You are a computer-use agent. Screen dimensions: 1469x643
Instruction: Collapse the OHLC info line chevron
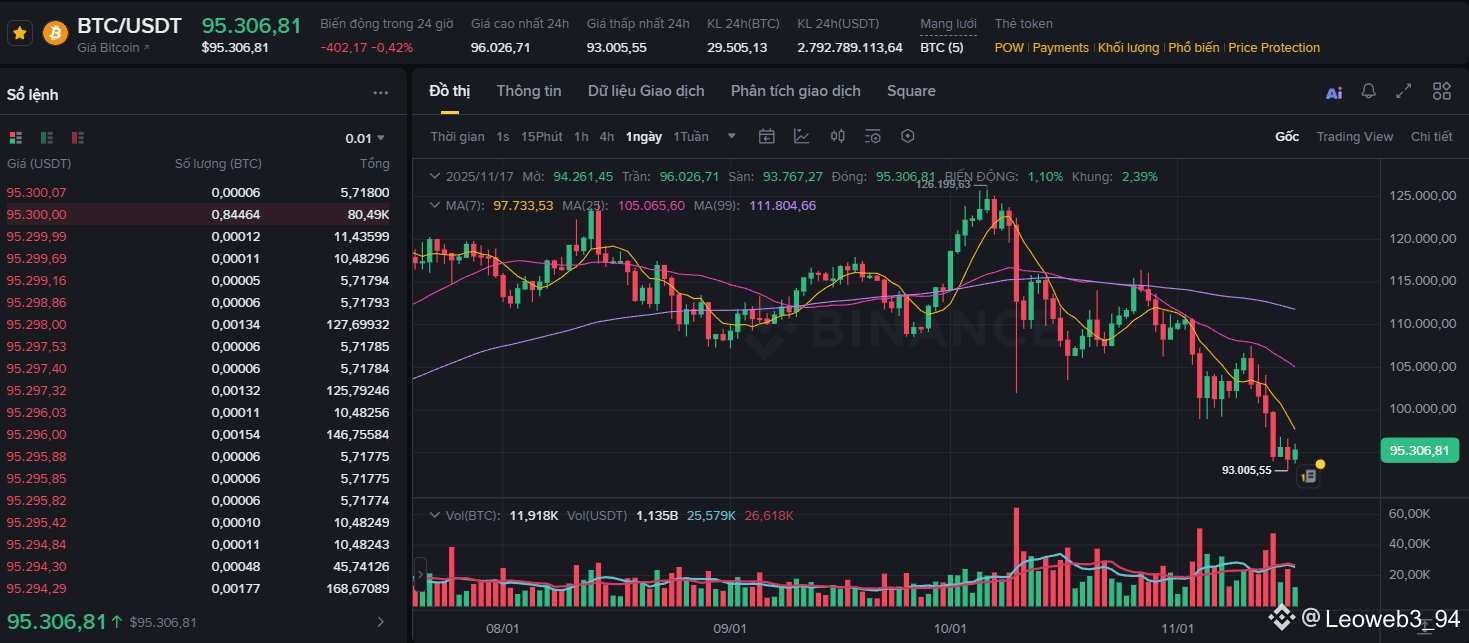[435, 176]
